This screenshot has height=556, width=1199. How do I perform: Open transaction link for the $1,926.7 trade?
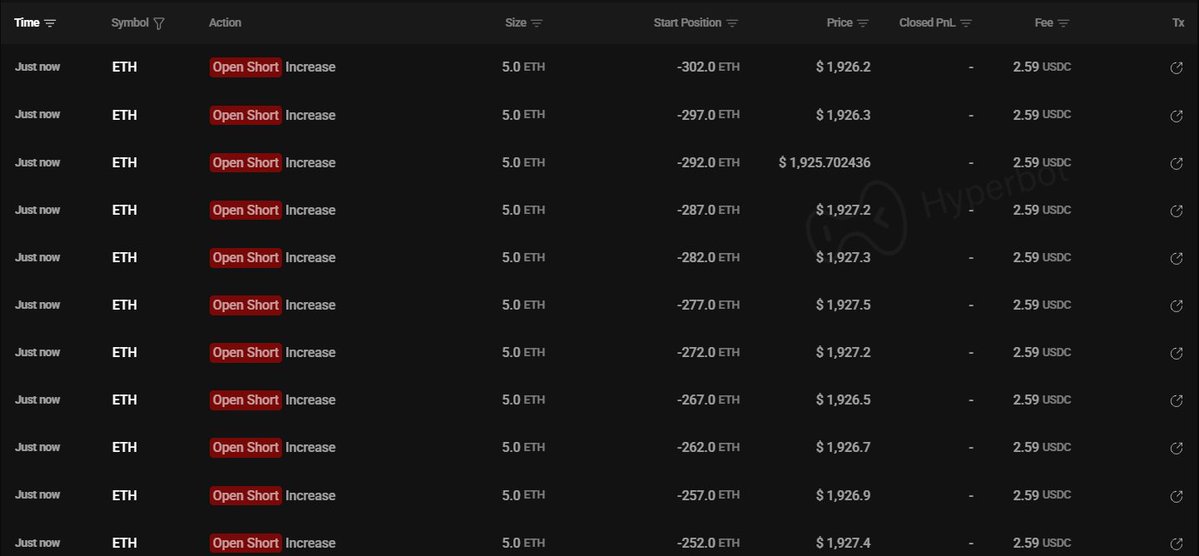1177,448
